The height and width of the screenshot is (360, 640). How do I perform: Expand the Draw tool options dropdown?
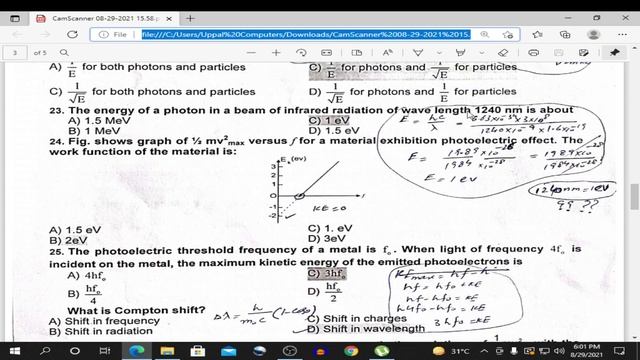coord(439,53)
